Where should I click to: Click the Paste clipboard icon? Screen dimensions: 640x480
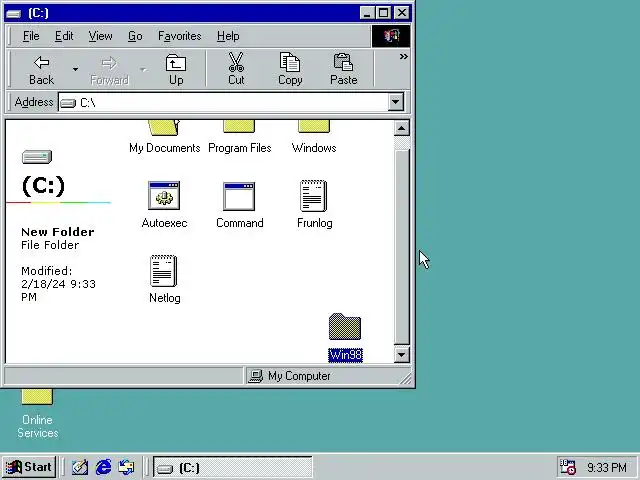tap(343, 62)
